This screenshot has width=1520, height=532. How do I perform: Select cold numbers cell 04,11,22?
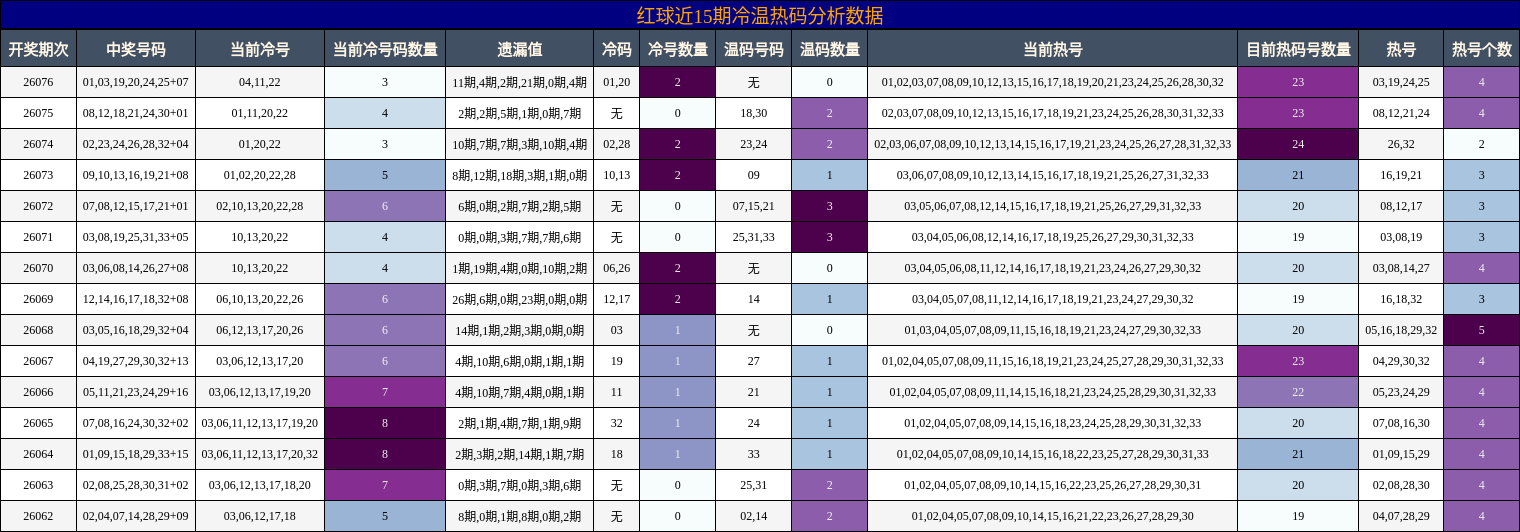(x=260, y=82)
